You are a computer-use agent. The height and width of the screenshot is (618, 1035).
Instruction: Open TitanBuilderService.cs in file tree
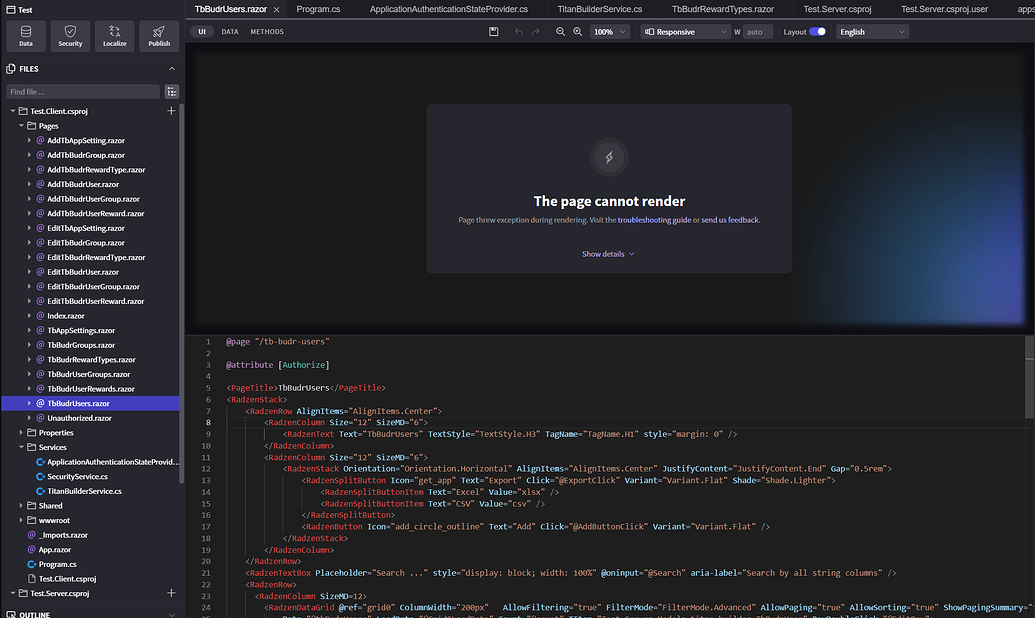click(x=84, y=491)
